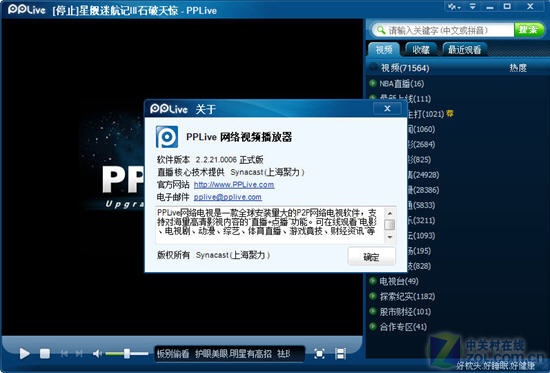Mute audio via the speaker icon

(97, 353)
